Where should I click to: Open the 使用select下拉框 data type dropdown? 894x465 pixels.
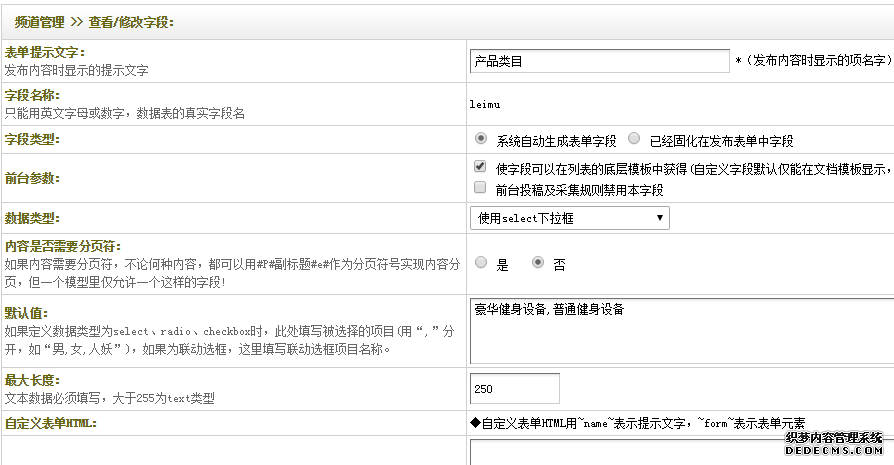pos(569,218)
